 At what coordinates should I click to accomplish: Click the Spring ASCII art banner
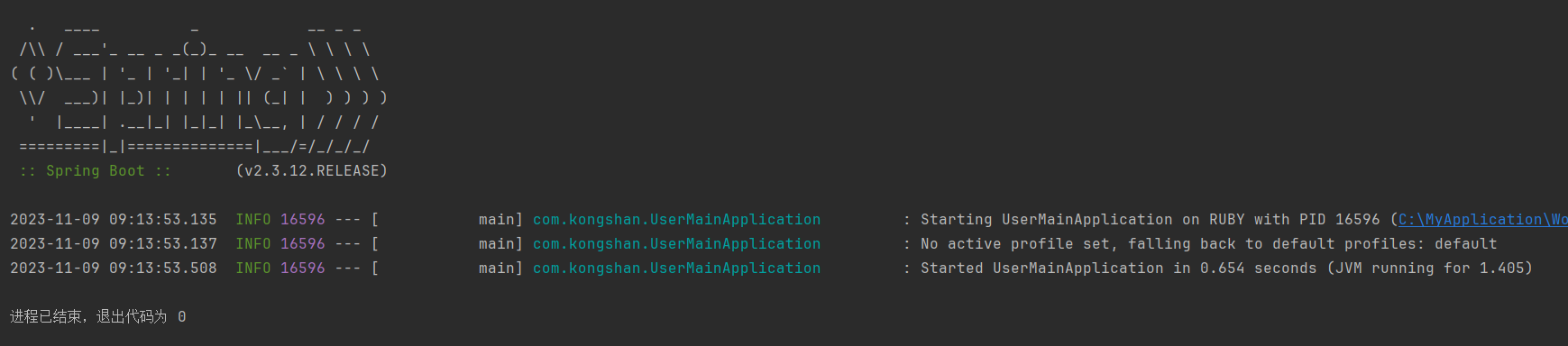click(199, 87)
